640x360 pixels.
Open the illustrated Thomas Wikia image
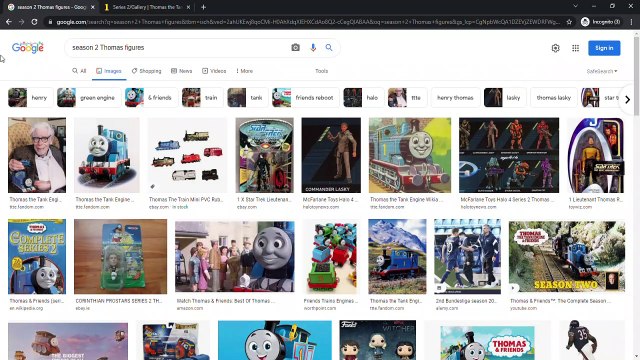pyautogui.click(x=410, y=155)
